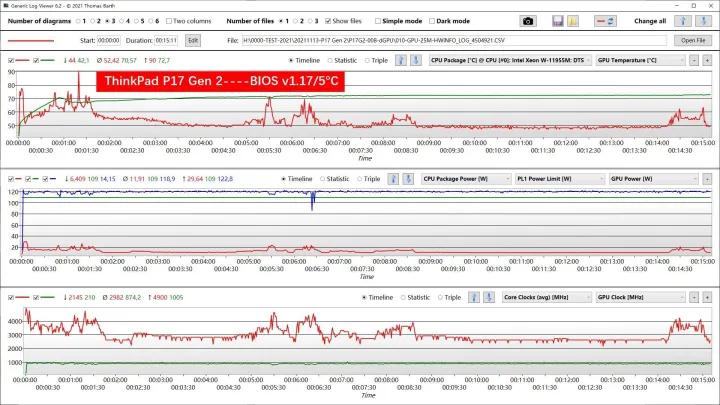Enable the Two columns checkbox
Screen dimensions: 720x405
coord(168,21)
